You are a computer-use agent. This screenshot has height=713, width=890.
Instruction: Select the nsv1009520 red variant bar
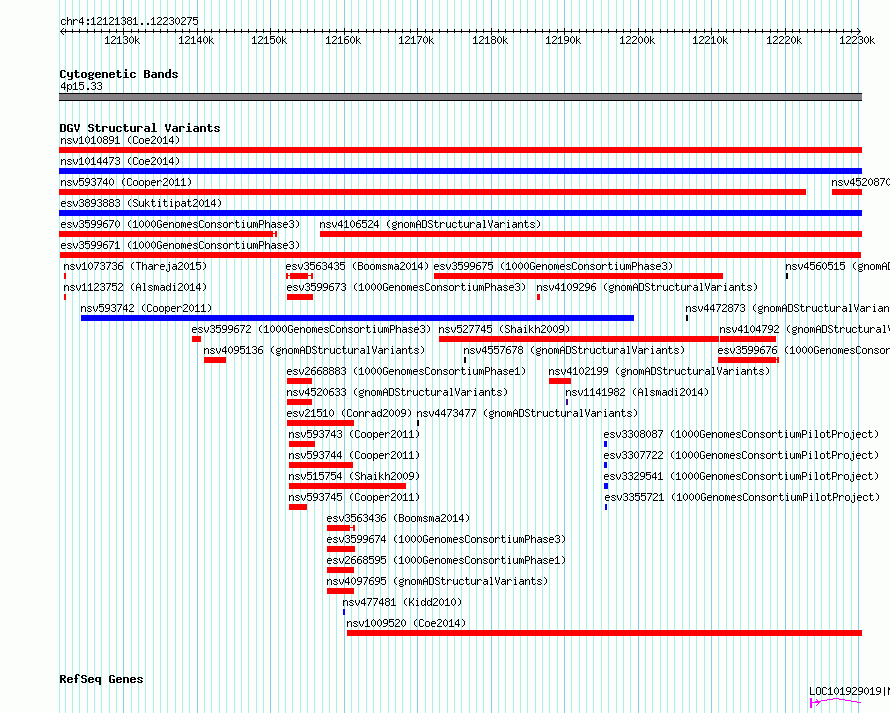(x=604, y=633)
